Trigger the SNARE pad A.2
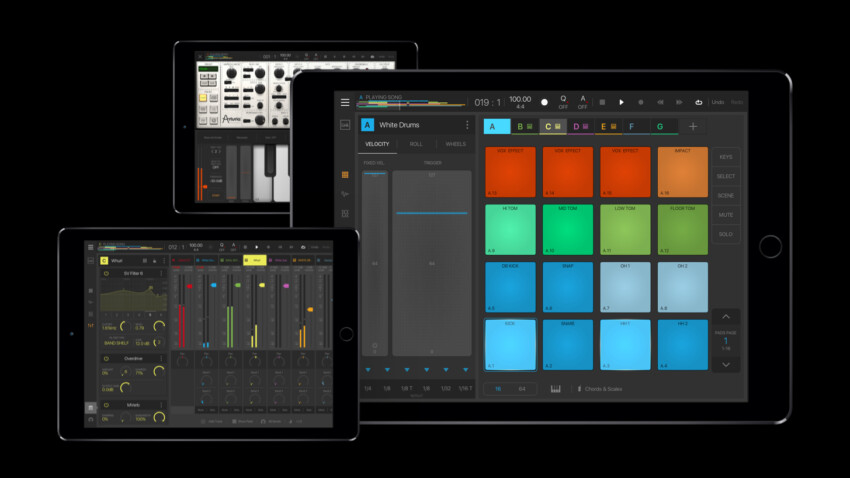The image size is (850, 478). click(x=568, y=345)
